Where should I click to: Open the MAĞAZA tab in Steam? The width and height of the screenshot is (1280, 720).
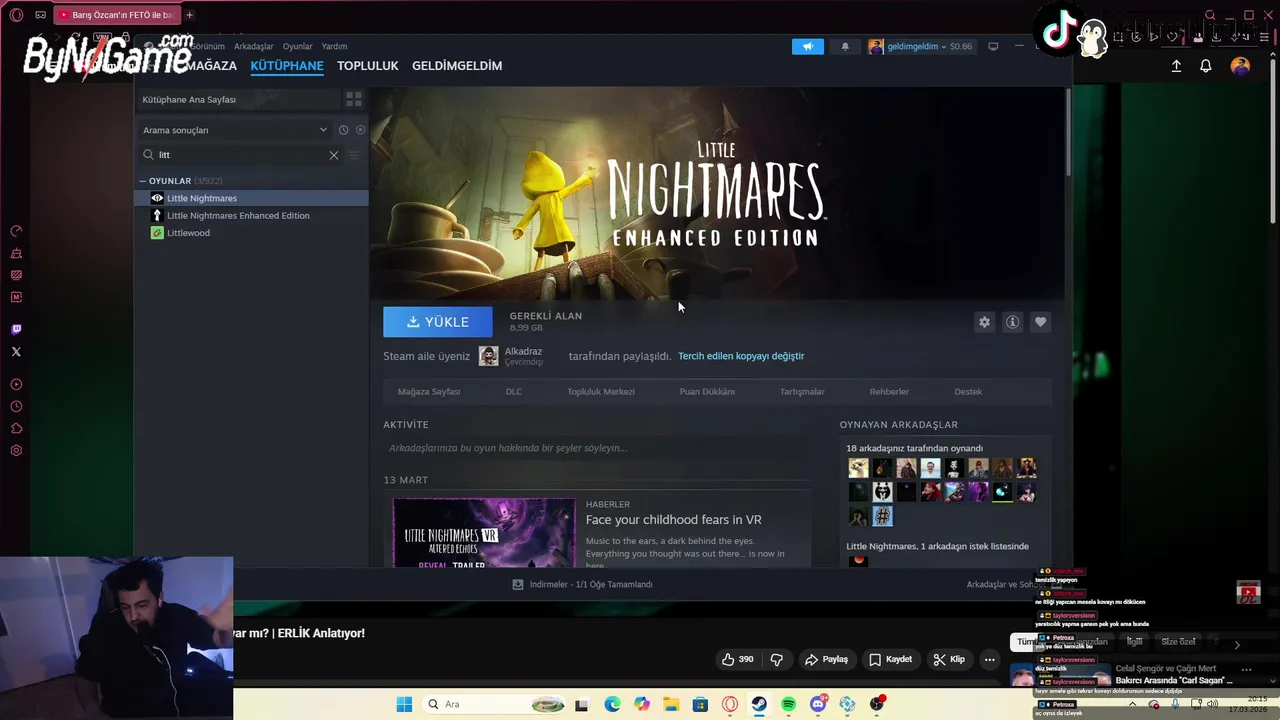212,66
